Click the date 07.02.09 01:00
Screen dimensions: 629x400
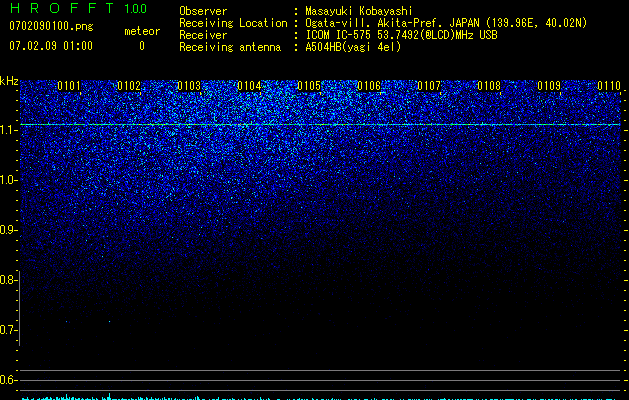pos(51,45)
